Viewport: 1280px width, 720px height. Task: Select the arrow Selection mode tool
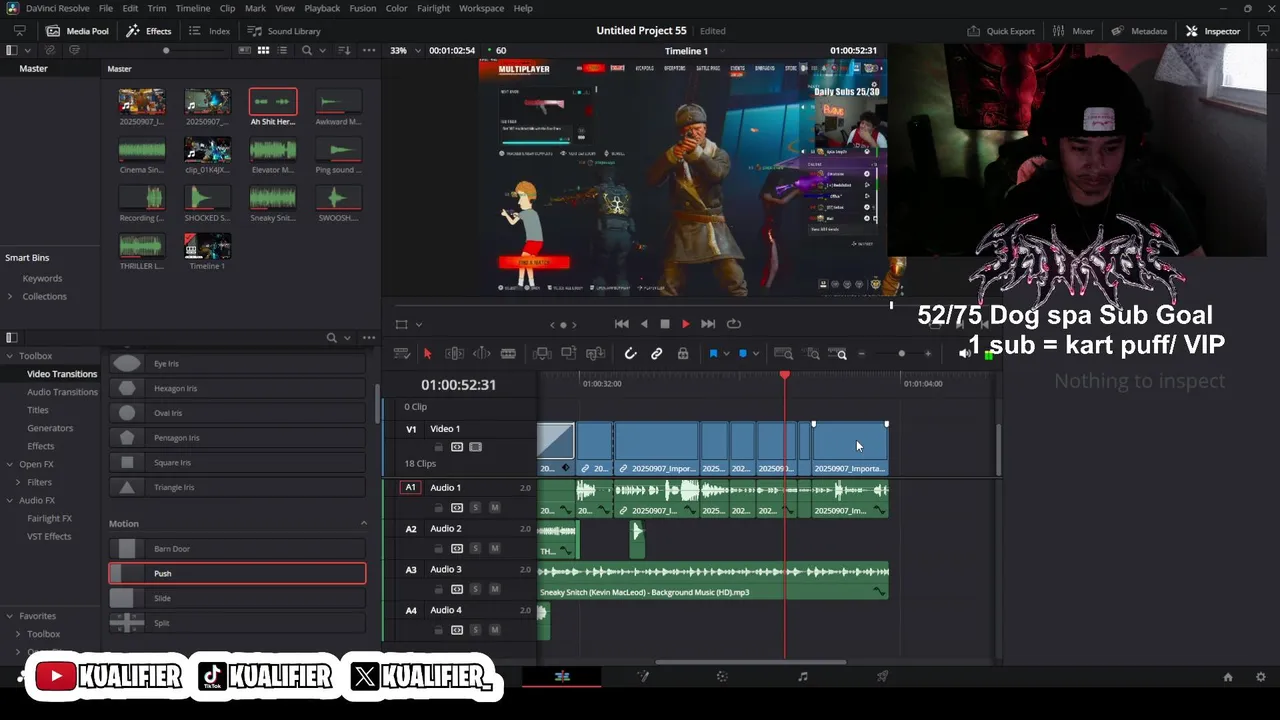click(x=427, y=354)
